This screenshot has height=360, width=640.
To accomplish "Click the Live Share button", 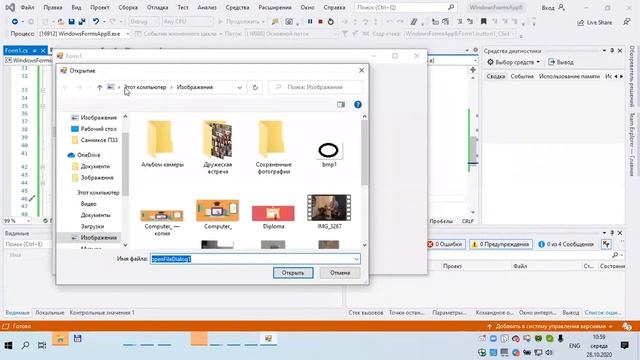I will tap(594, 22).
